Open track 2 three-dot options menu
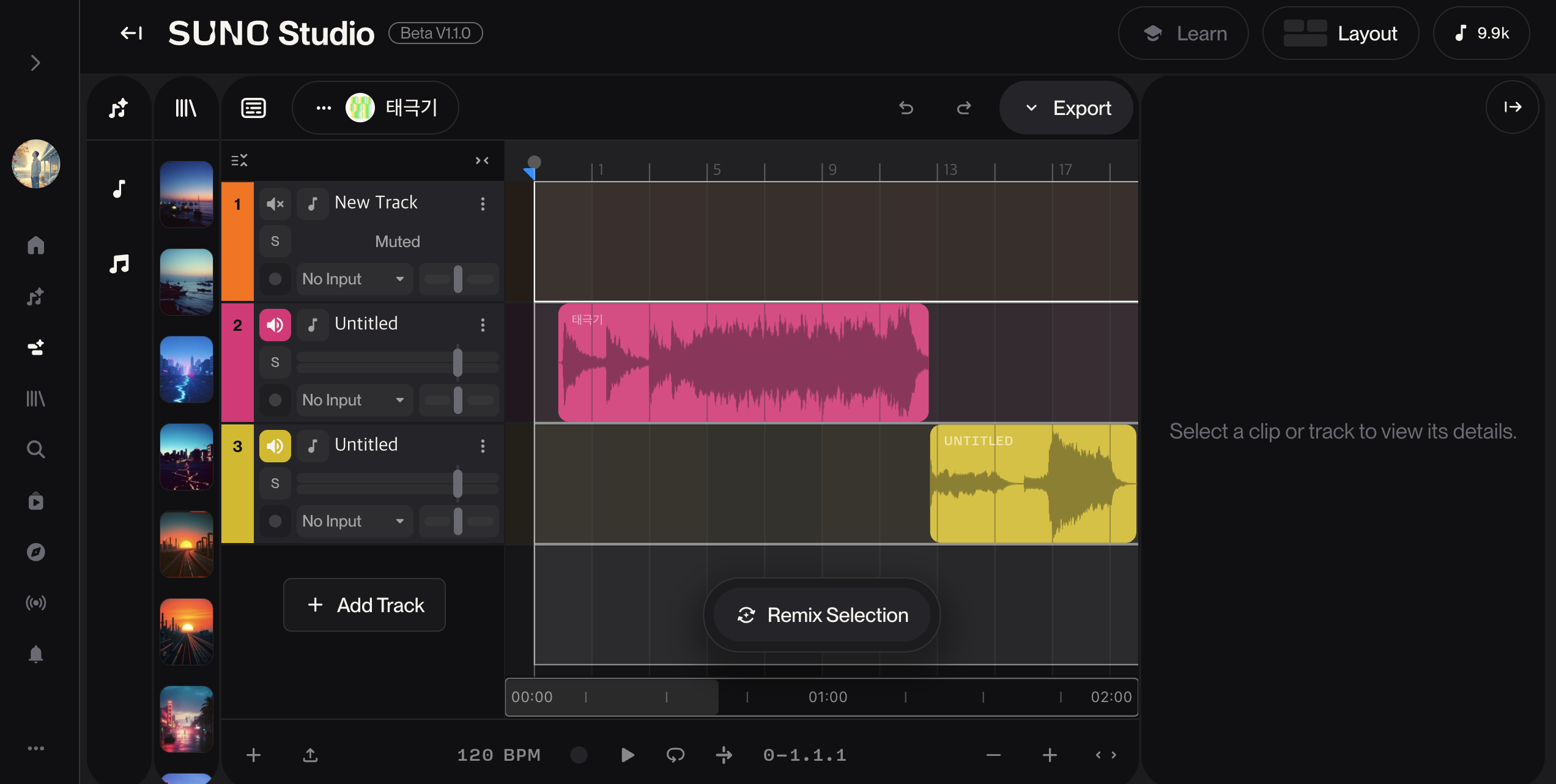The image size is (1556, 784). coord(483,325)
